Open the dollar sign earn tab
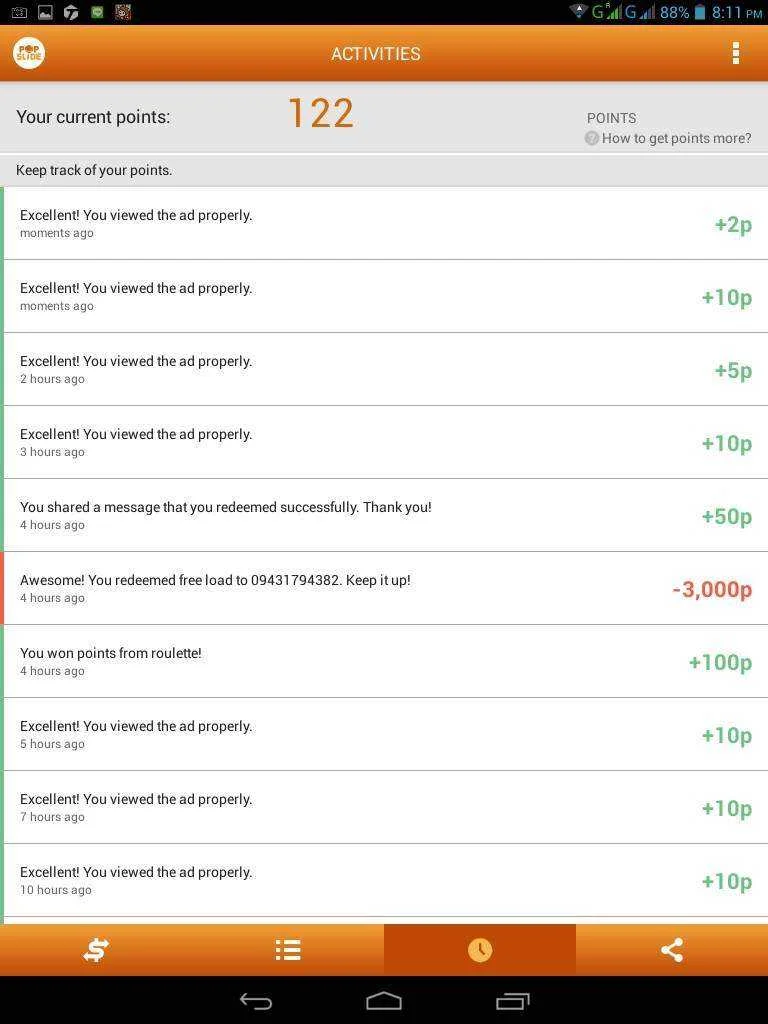This screenshot has width=768, height=1024. 96,950
